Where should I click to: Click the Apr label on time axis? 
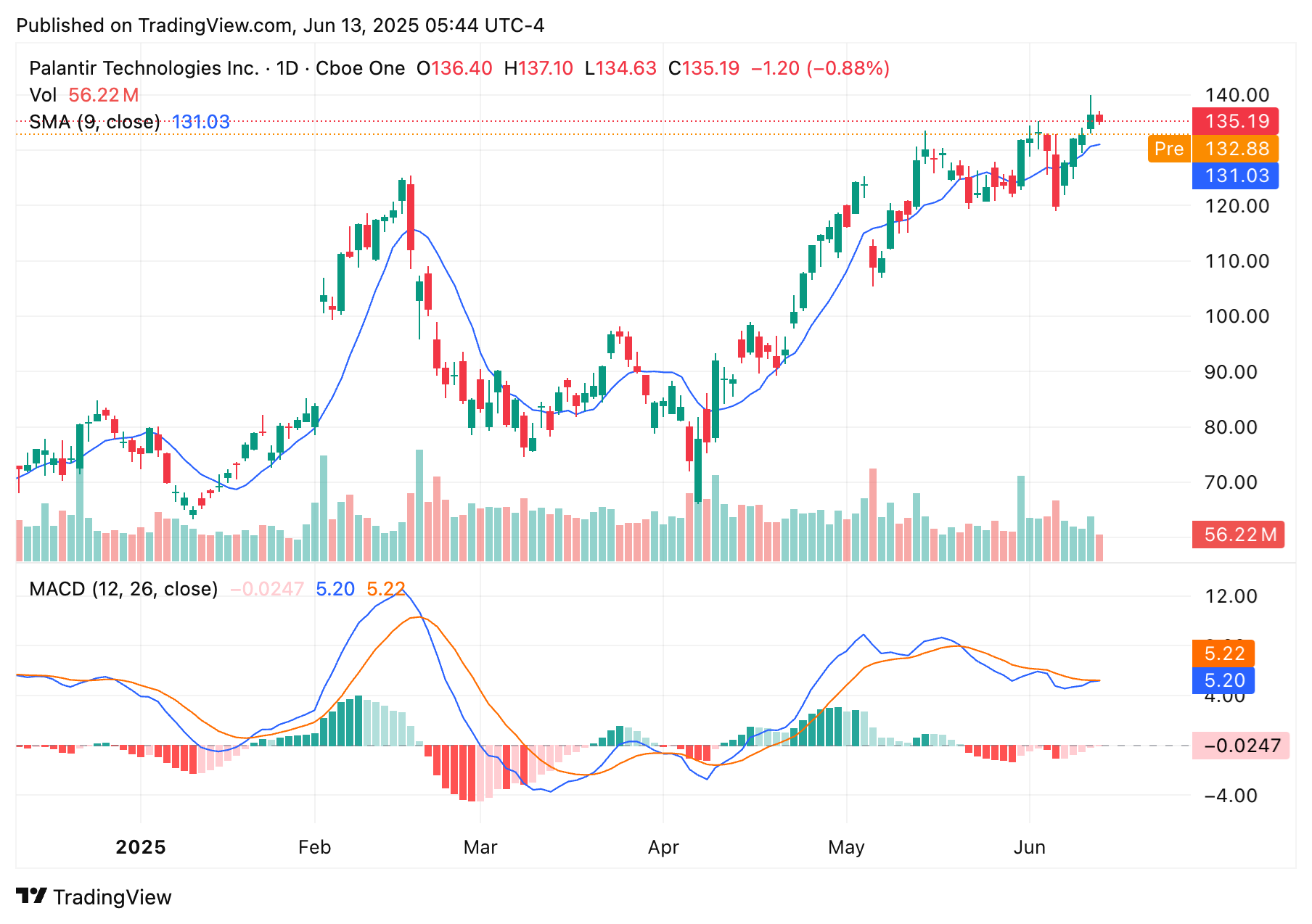[x=663, y=847]
